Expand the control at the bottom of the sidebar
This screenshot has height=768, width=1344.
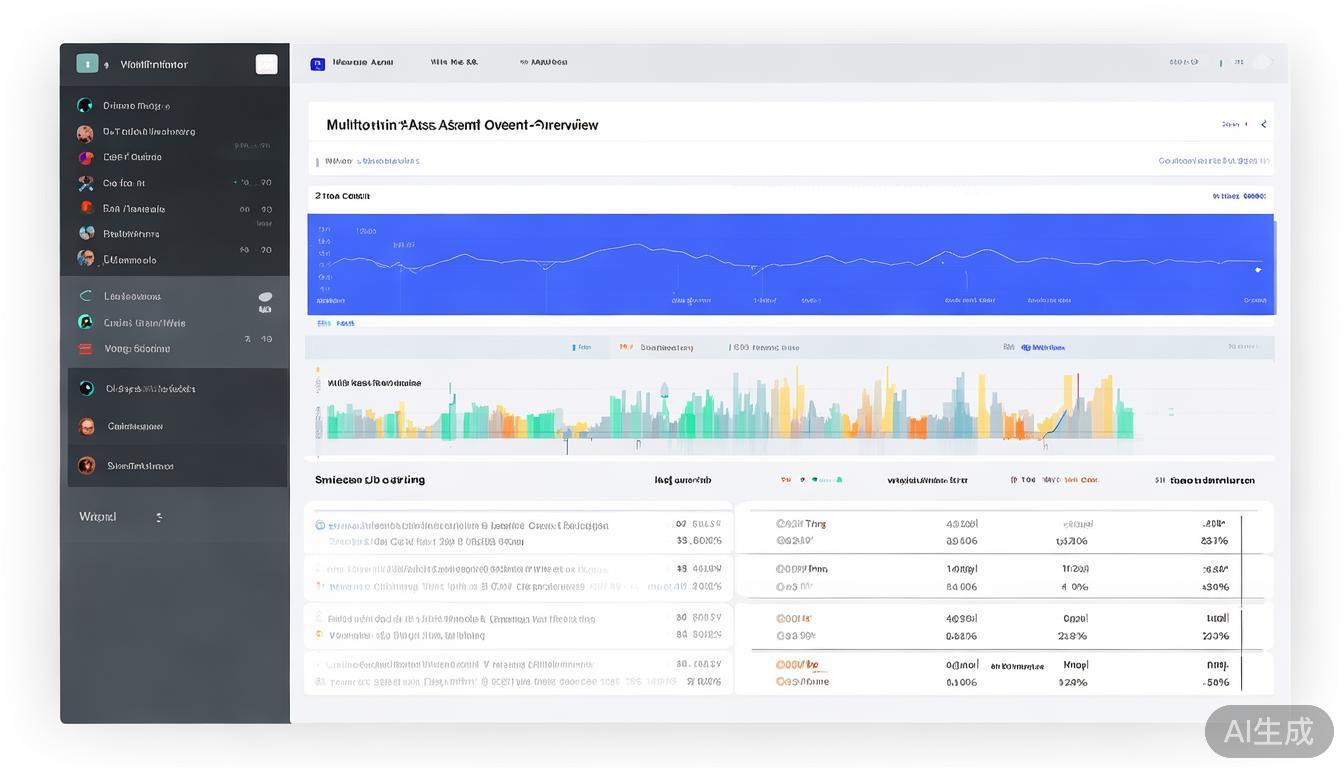click(159, 517)
